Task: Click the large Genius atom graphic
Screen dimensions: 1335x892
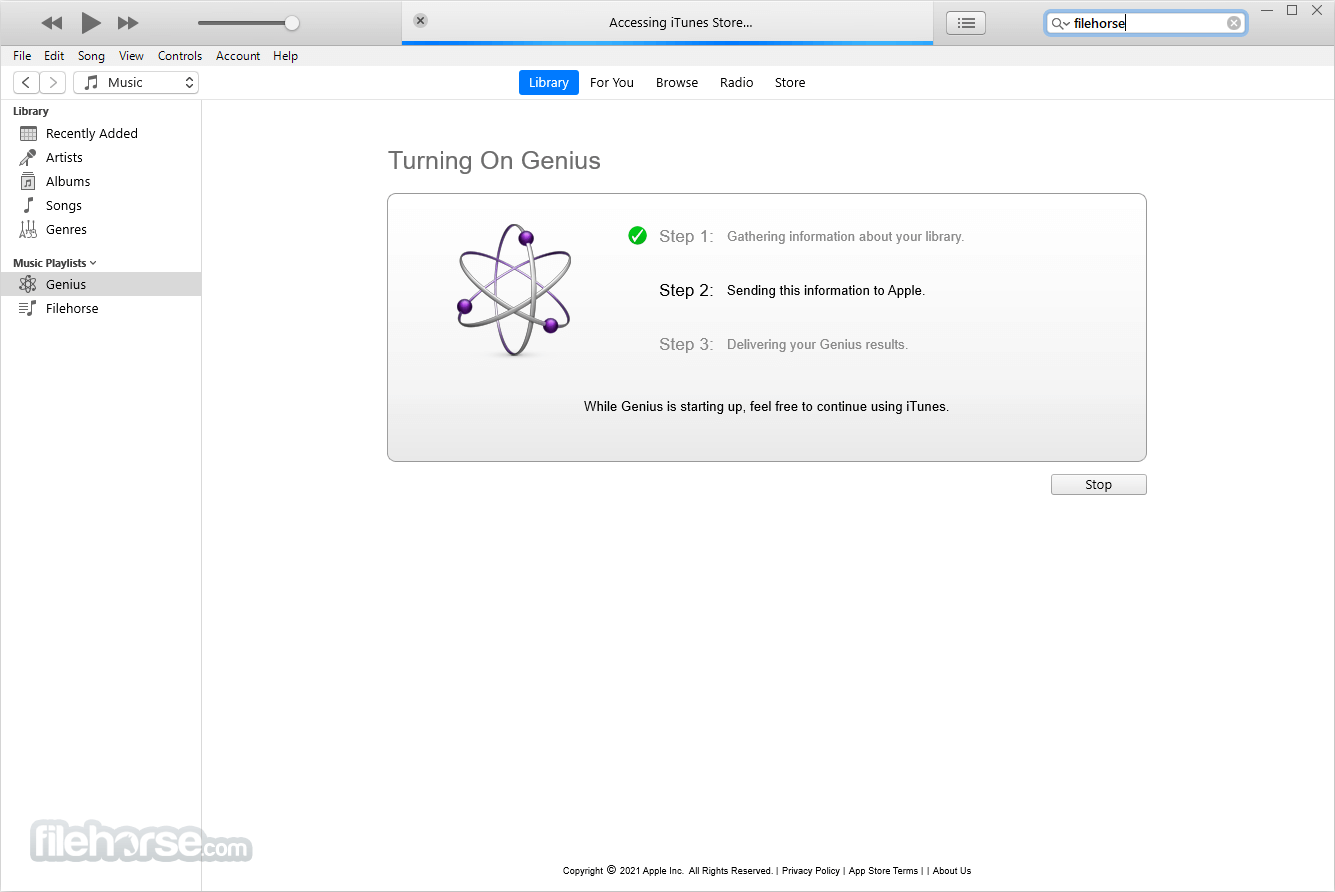Action: 514,290
